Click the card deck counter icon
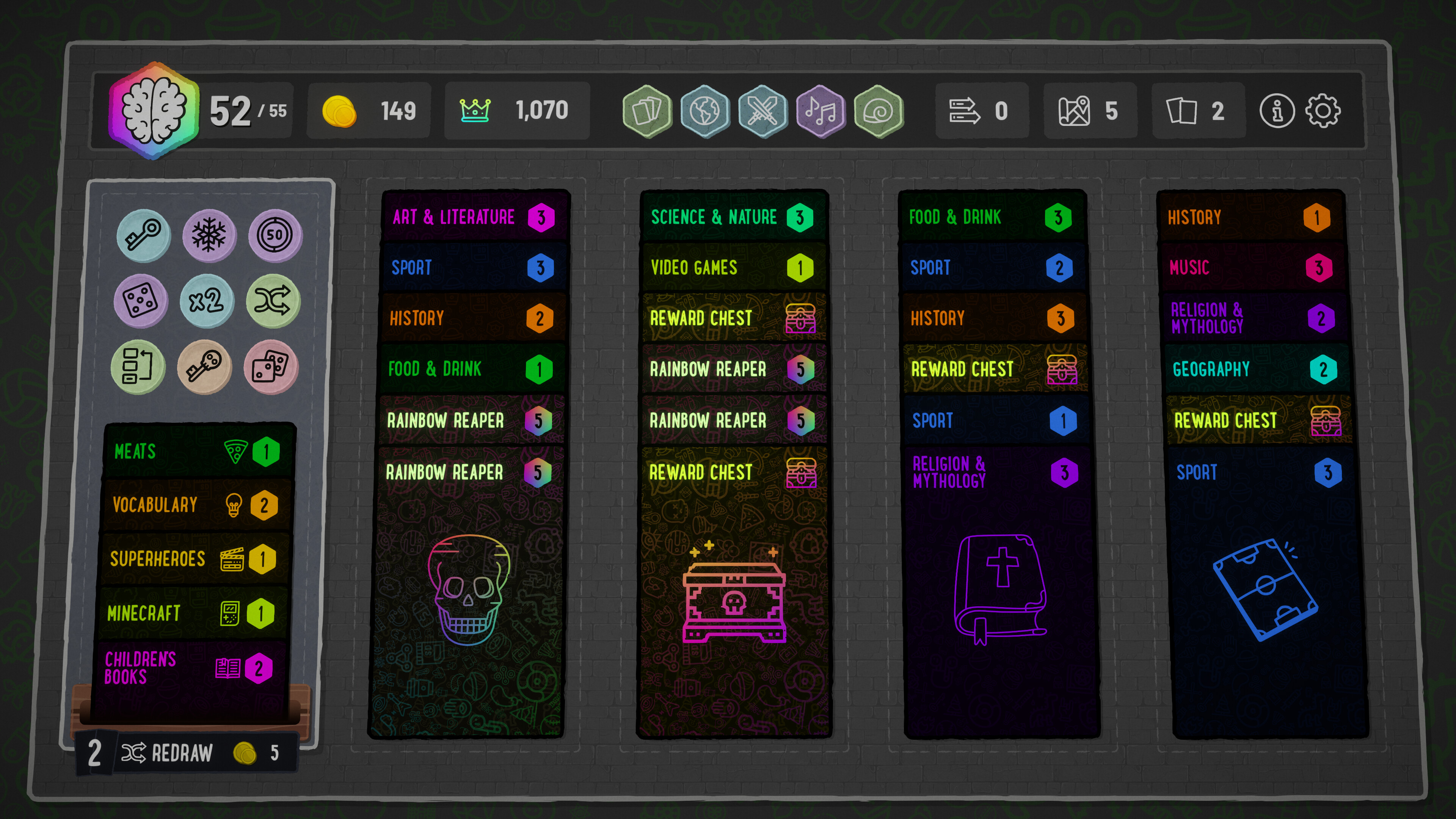 1181,111
